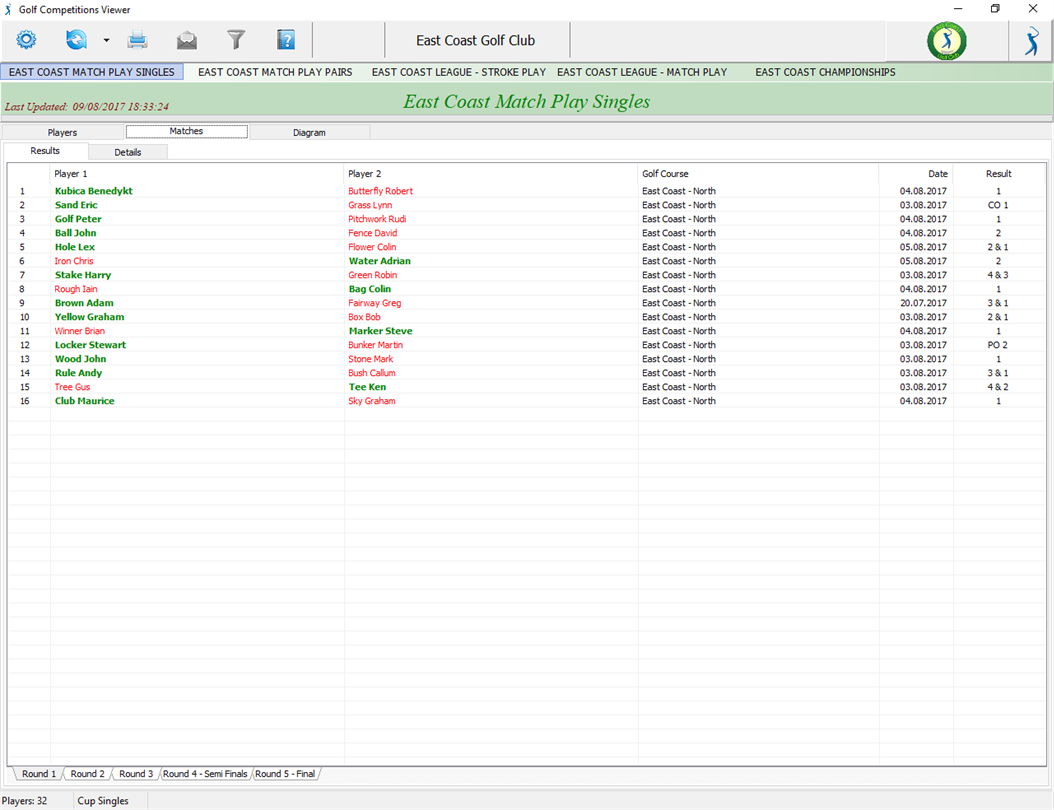This screenshot has height=810, width=1054.
Task: Open help with the question mark icon
Action: [286, 40]
